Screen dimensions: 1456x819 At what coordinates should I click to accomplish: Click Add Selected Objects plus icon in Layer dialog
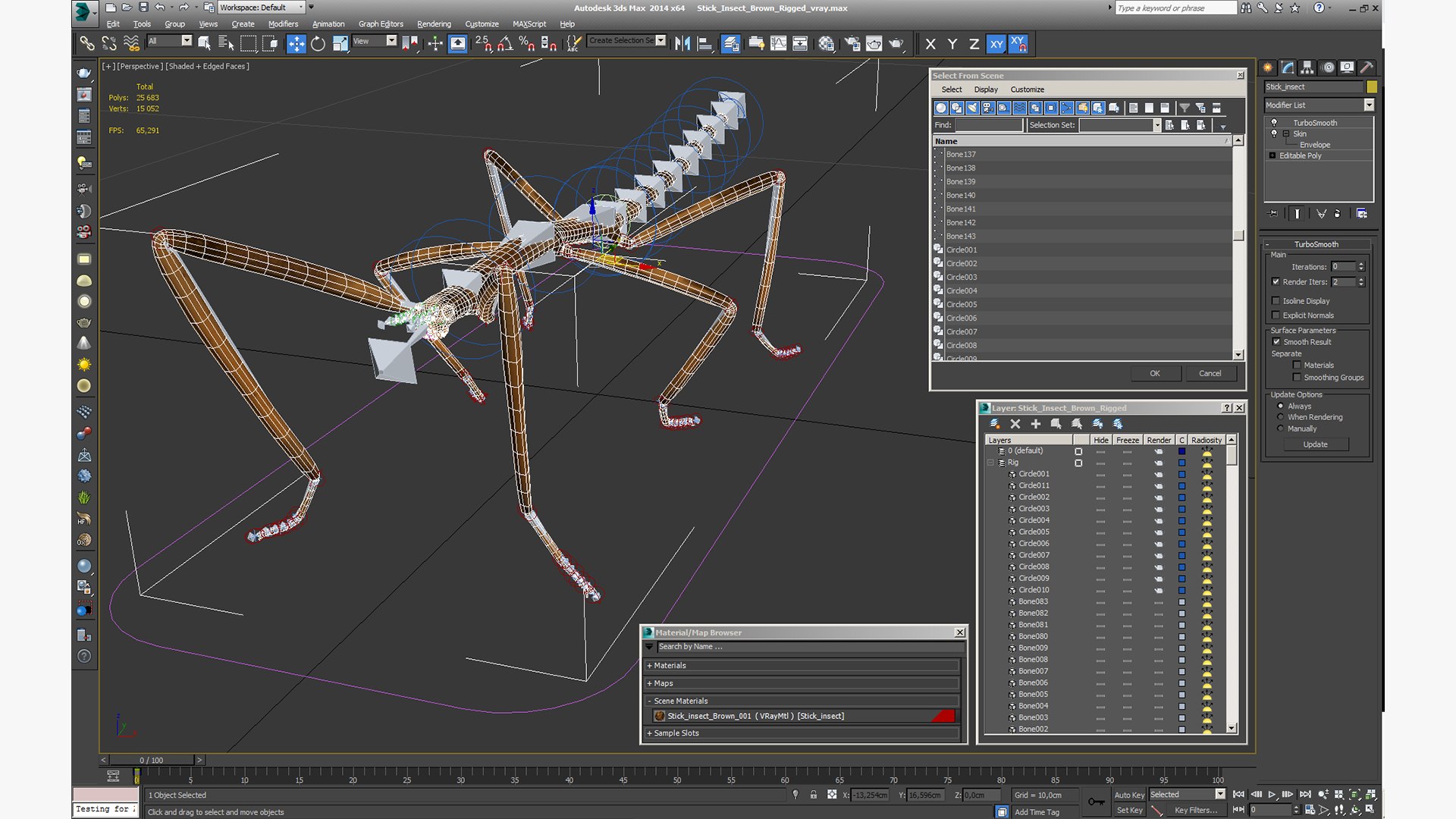[1036, 424]
